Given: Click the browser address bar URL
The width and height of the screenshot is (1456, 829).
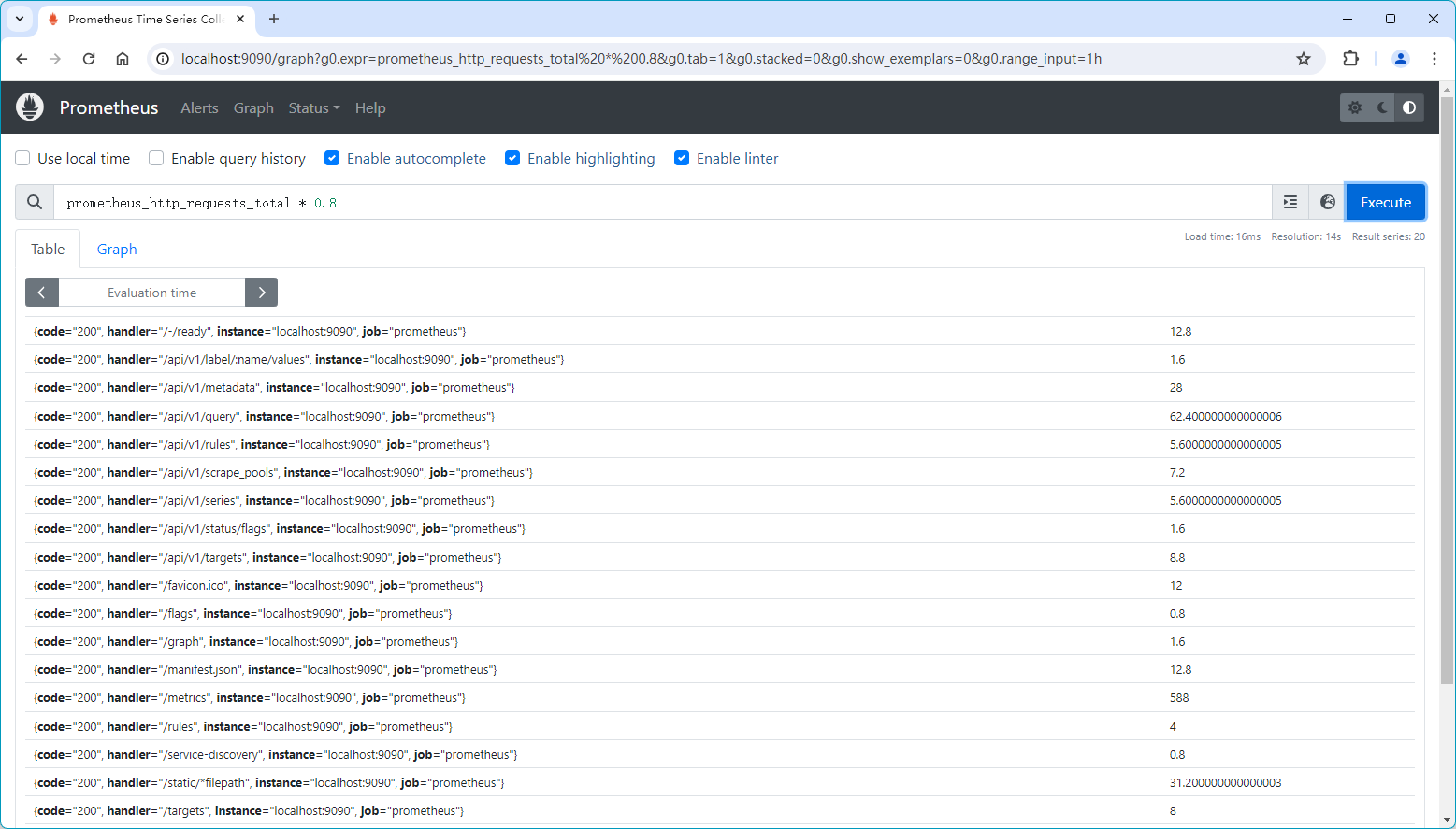Looking at the screenshot, I should point(642,59).
